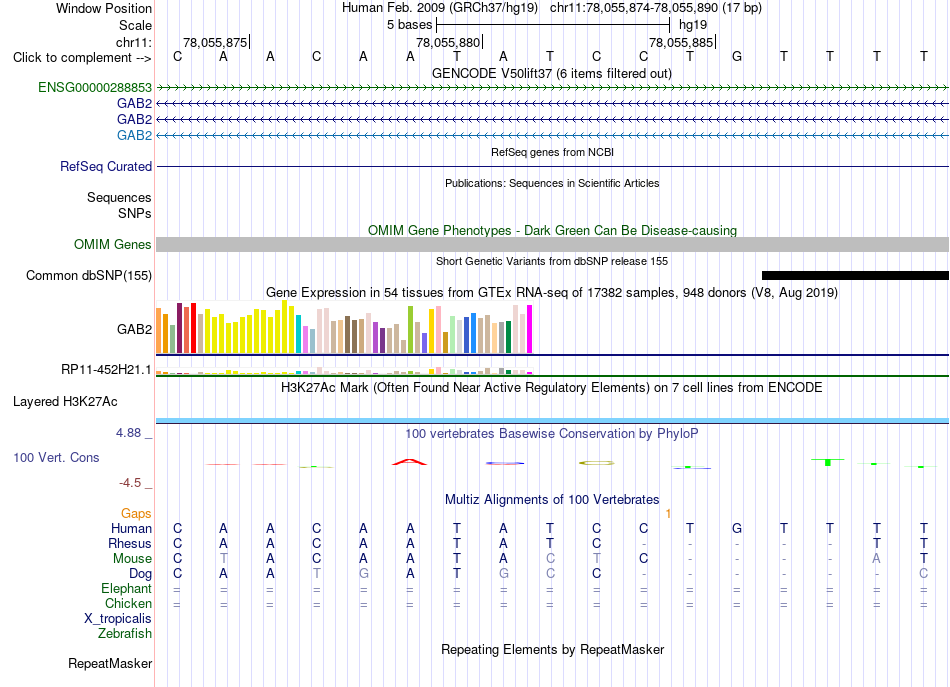Screen dimensions: 950x687
Task: Click the 78,055,880 position marker
Action: 449,42
